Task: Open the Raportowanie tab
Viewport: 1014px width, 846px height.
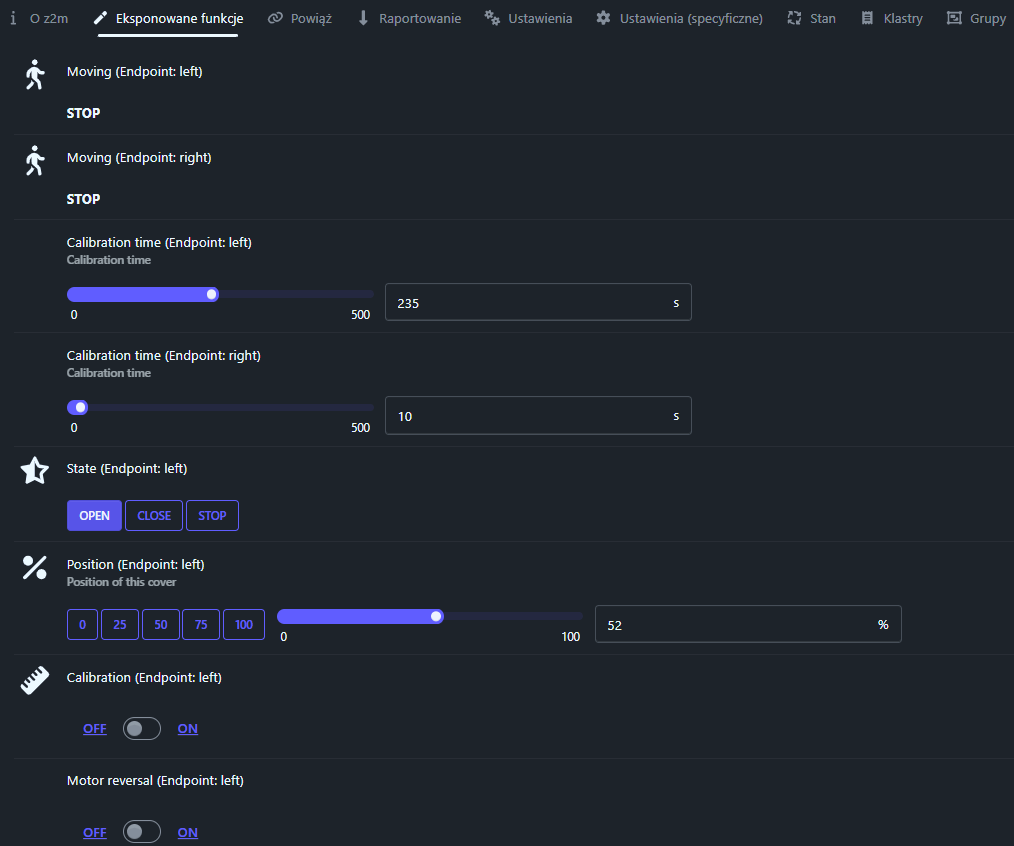Action: tap(408, 18)
